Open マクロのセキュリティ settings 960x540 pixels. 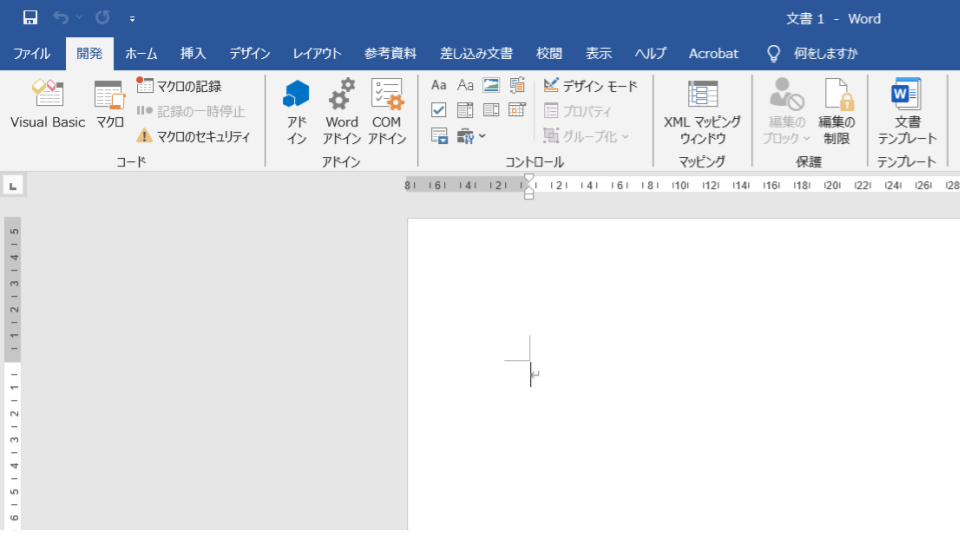[x=193, y=137]
